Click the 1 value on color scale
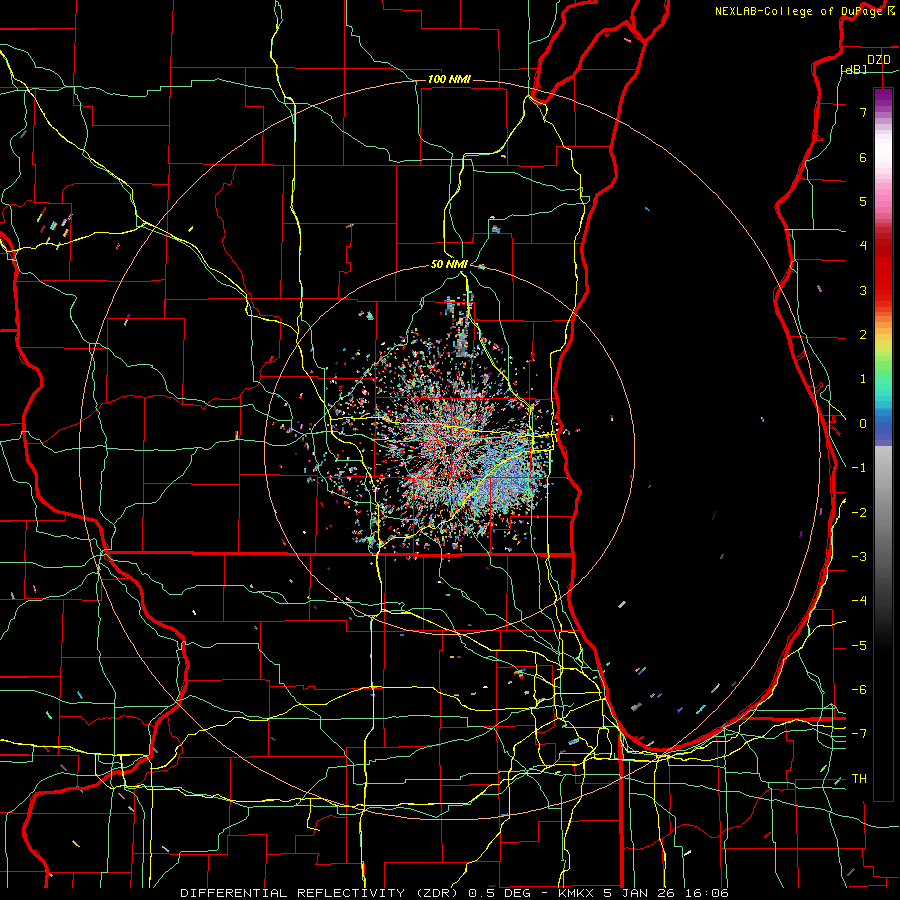Viewport: 900px width, 900px height. [863, 379]
